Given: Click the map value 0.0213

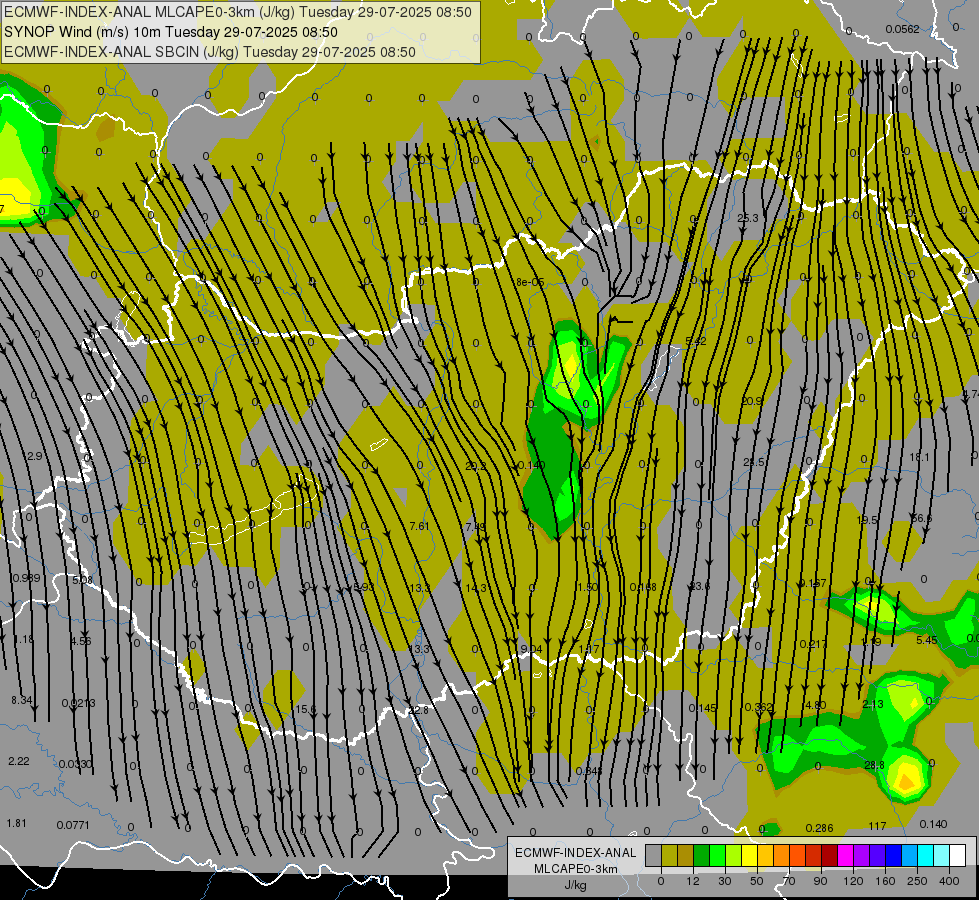Looking at the screenshot, I should (79, 703).
